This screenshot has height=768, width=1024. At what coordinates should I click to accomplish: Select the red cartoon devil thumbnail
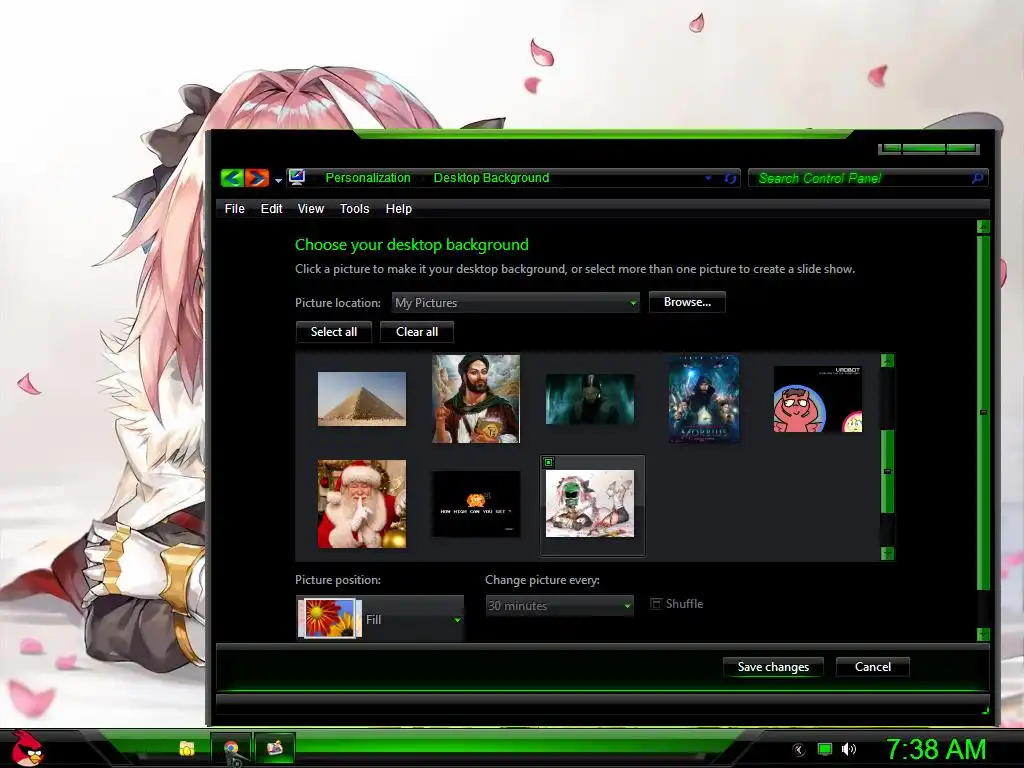click(x=818, y=399)
